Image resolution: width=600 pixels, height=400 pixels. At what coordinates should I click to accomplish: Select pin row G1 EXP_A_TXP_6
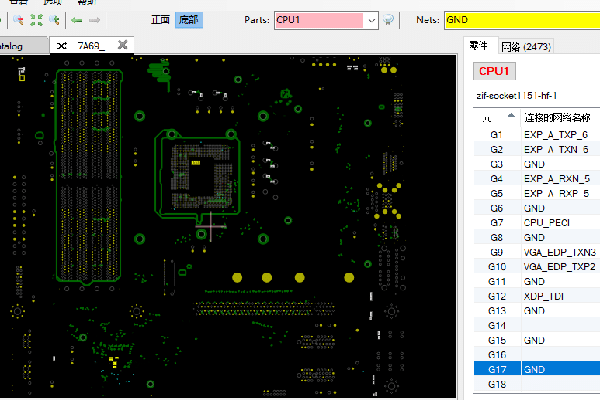(536, 135)
